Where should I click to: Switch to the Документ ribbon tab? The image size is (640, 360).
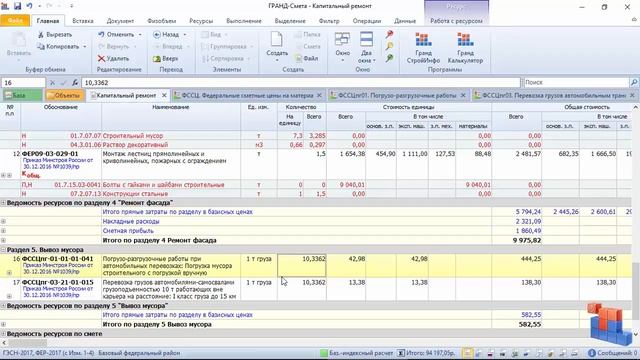[120, 21]
